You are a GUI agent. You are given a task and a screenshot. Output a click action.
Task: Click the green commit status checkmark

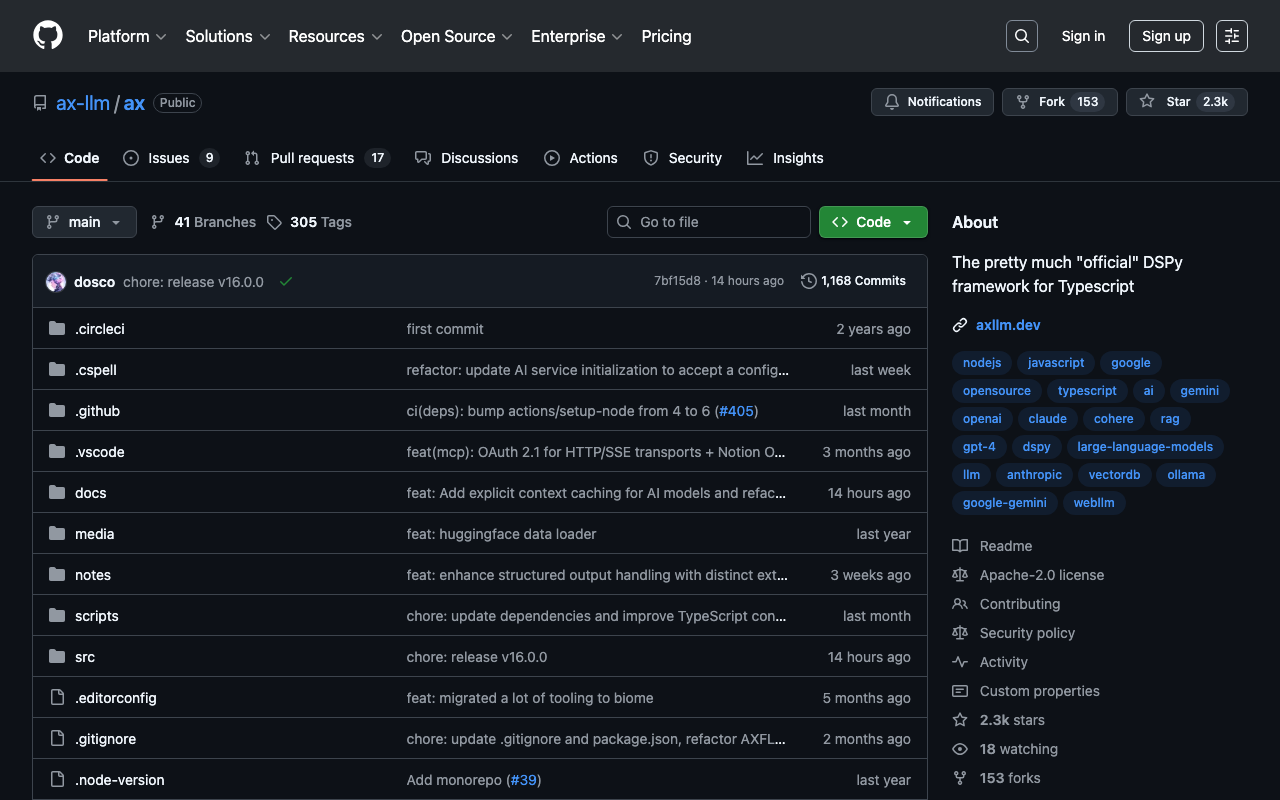point(286,282)
